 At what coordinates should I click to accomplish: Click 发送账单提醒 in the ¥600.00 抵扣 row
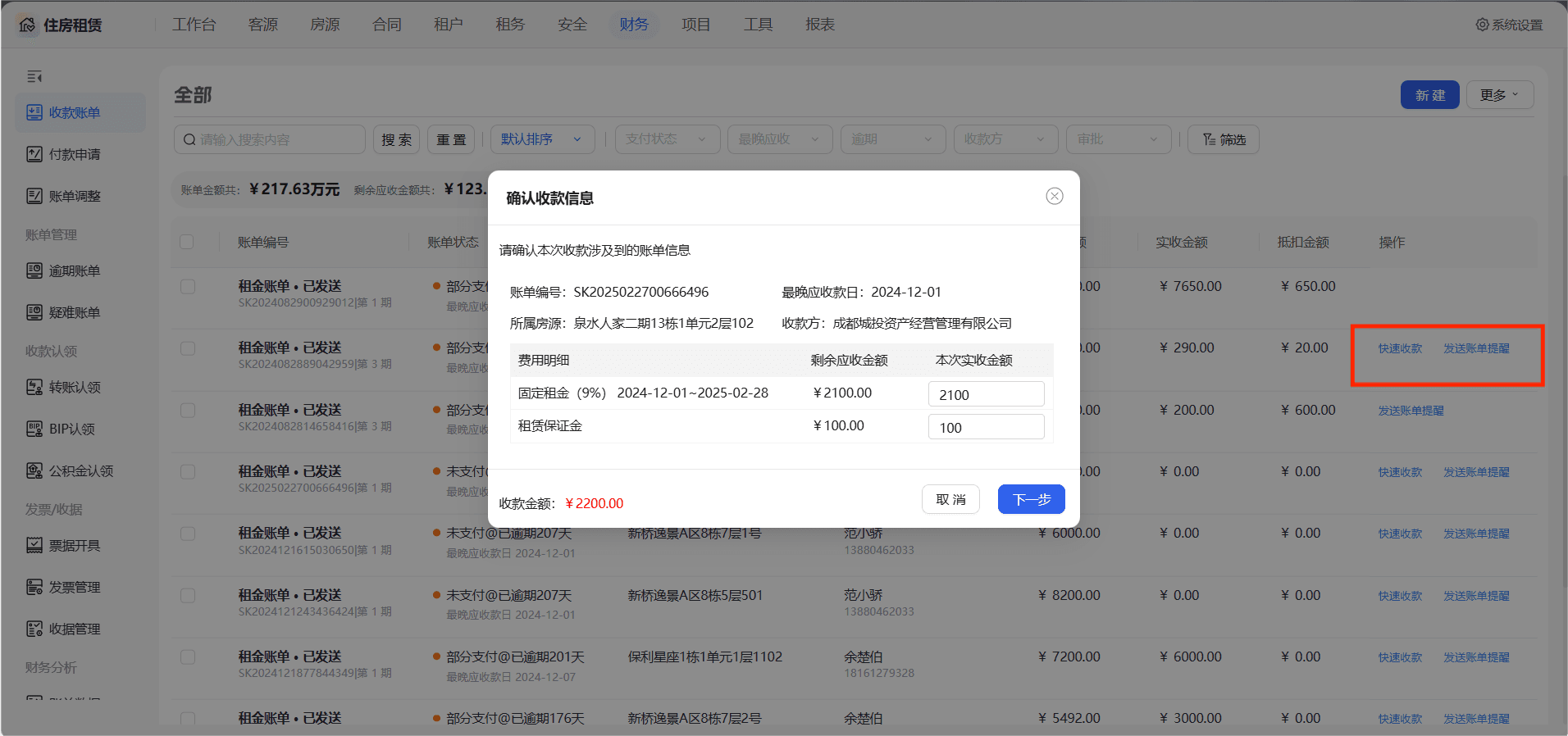pos(1411,411)
